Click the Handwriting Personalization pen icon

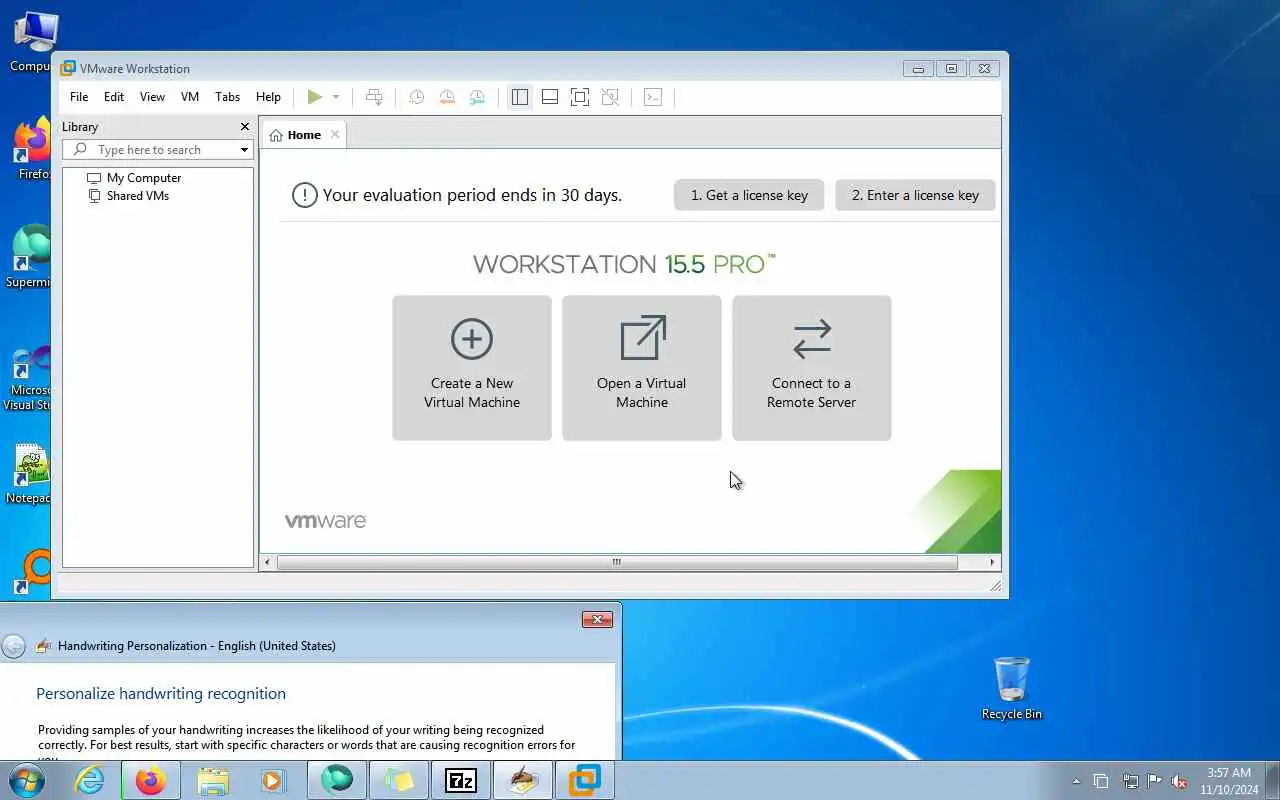click(x=43, y=646)
